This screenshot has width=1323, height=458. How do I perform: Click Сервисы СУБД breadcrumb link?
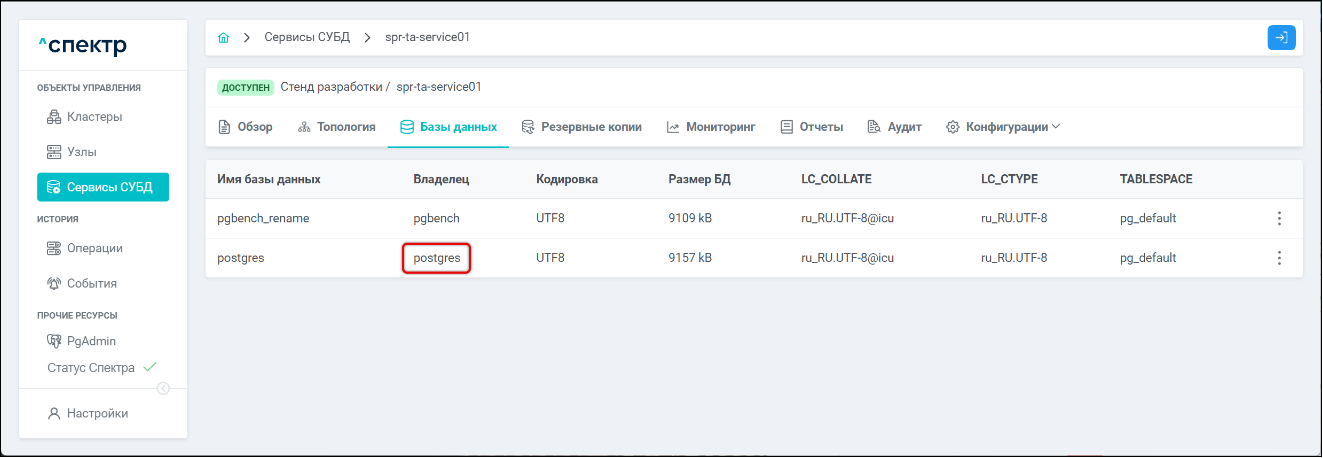(307, 38)
